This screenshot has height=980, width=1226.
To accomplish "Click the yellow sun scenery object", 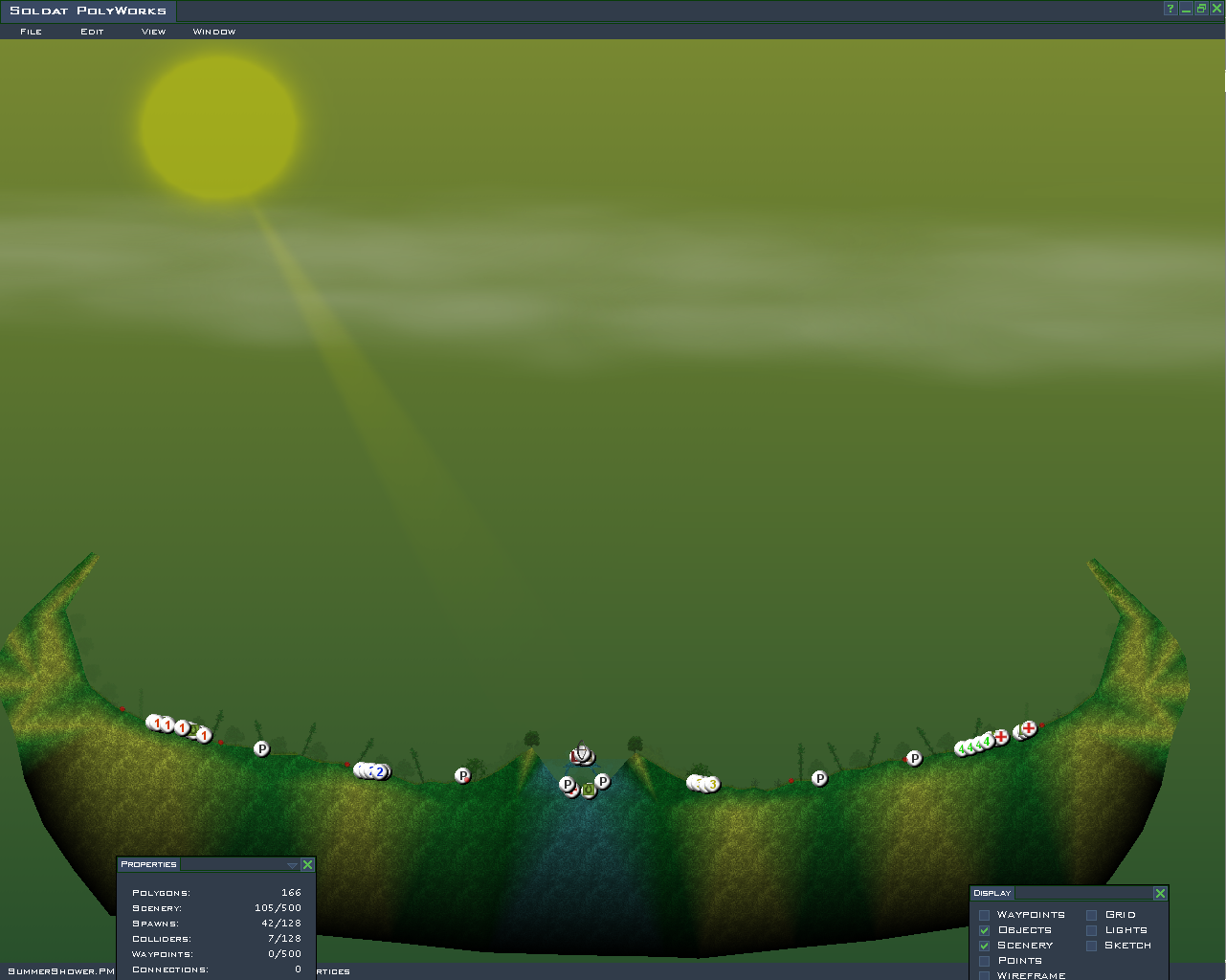I will [x=219, y=126].
